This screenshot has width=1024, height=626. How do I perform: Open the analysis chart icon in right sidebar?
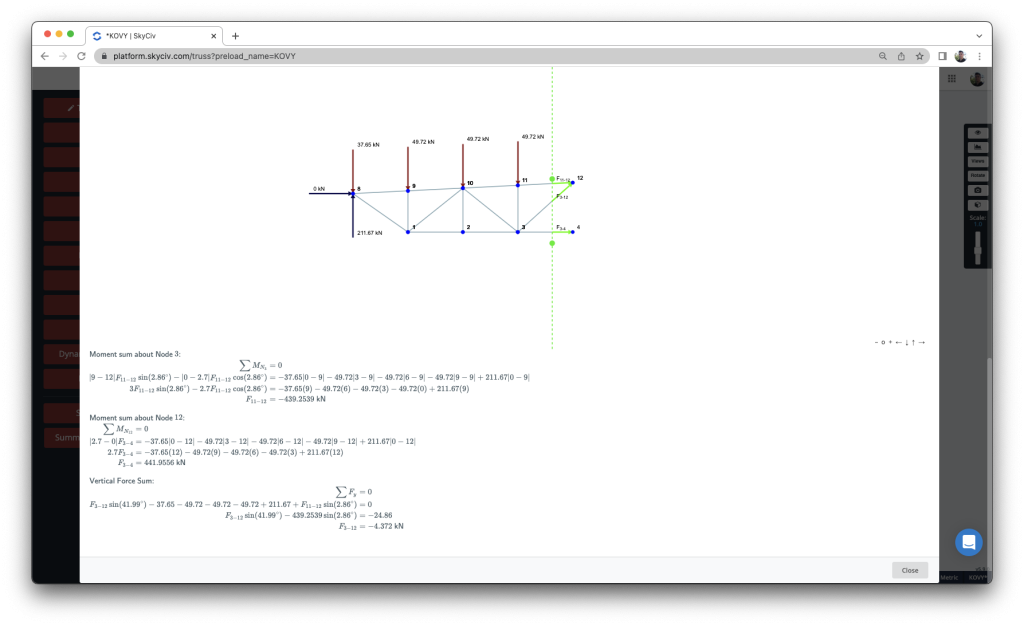(977, 147)
